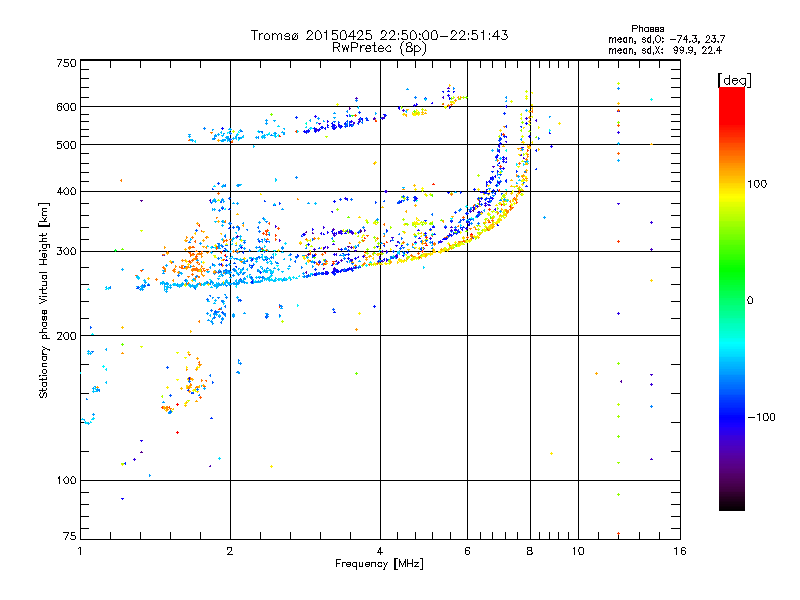Click the x-axis tick label '8'
This screenshot has height=600, width=800.
530,551
